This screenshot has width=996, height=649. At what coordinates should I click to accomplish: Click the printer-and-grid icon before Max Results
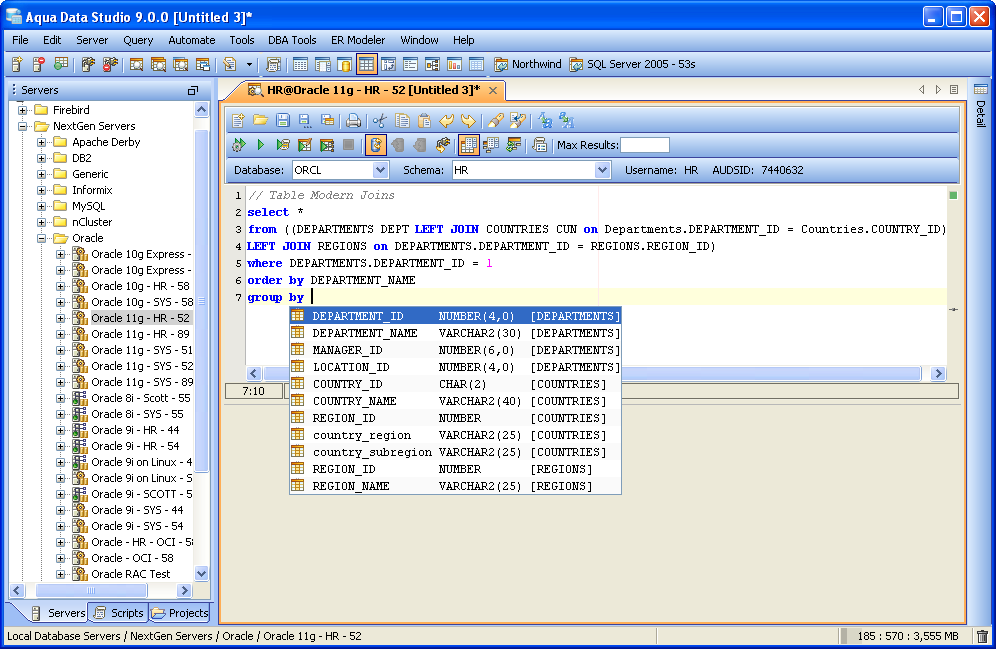tap(540, 145)
